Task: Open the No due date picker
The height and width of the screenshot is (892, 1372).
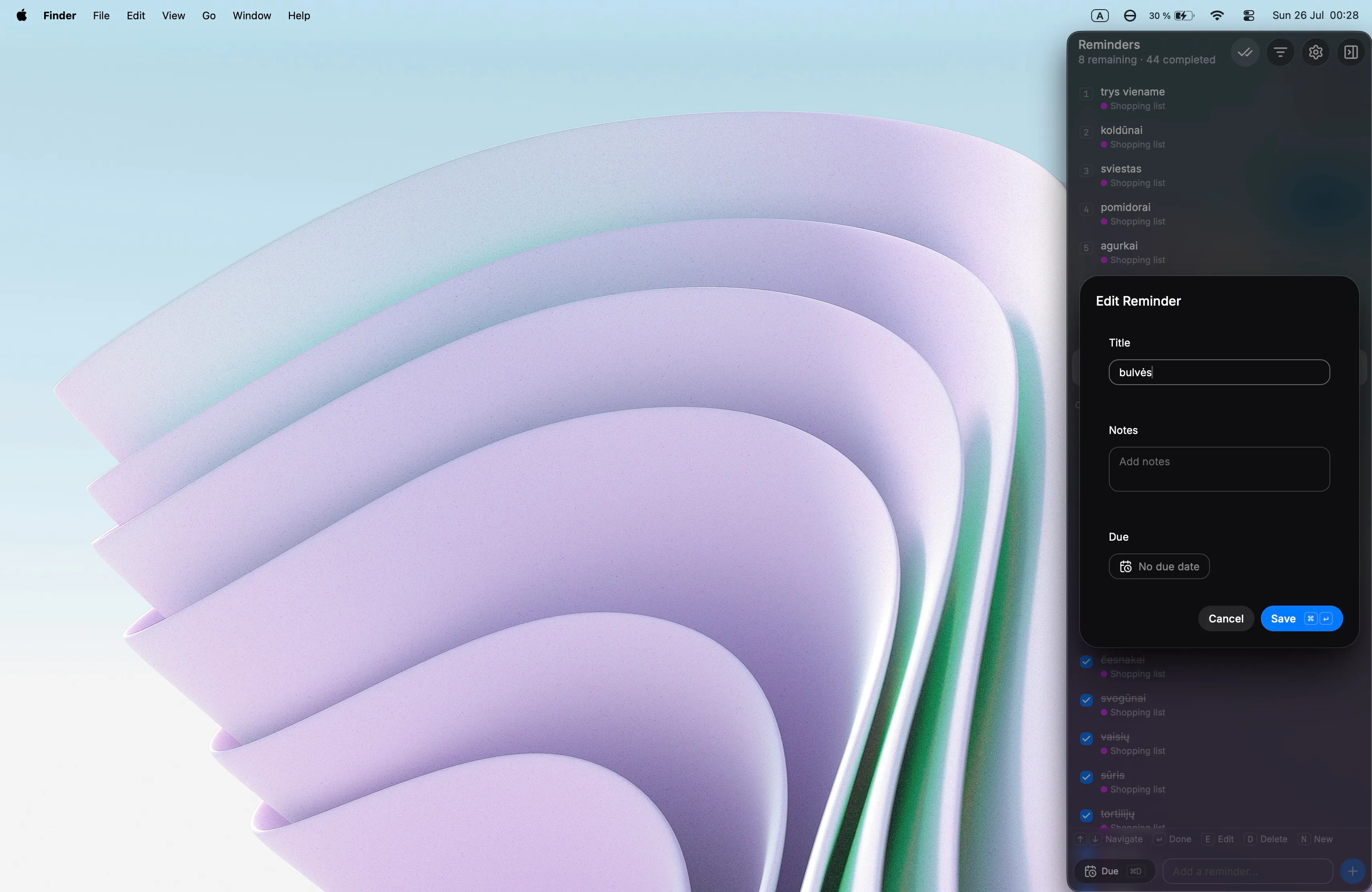Action: (1159, 566)
